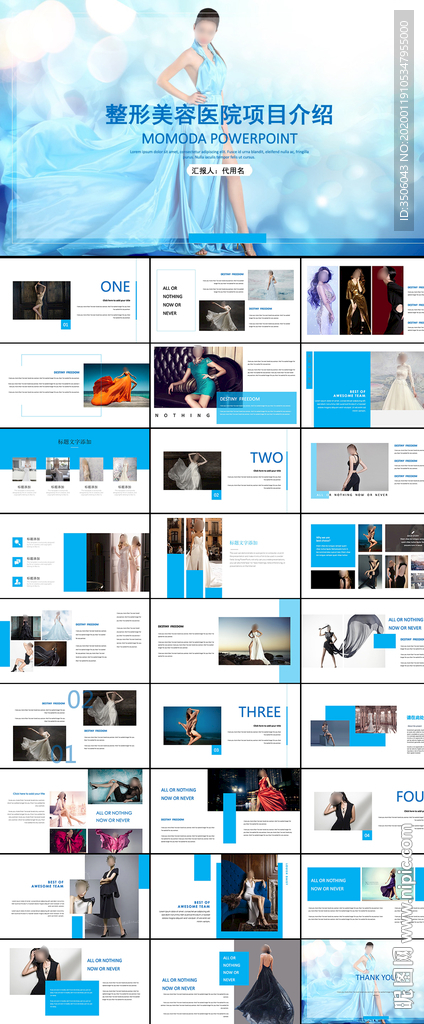The width and height of the screenshot is (424, 1024).
Task: Open the three-portrait slide thumbnail
Action: point(363,300)
